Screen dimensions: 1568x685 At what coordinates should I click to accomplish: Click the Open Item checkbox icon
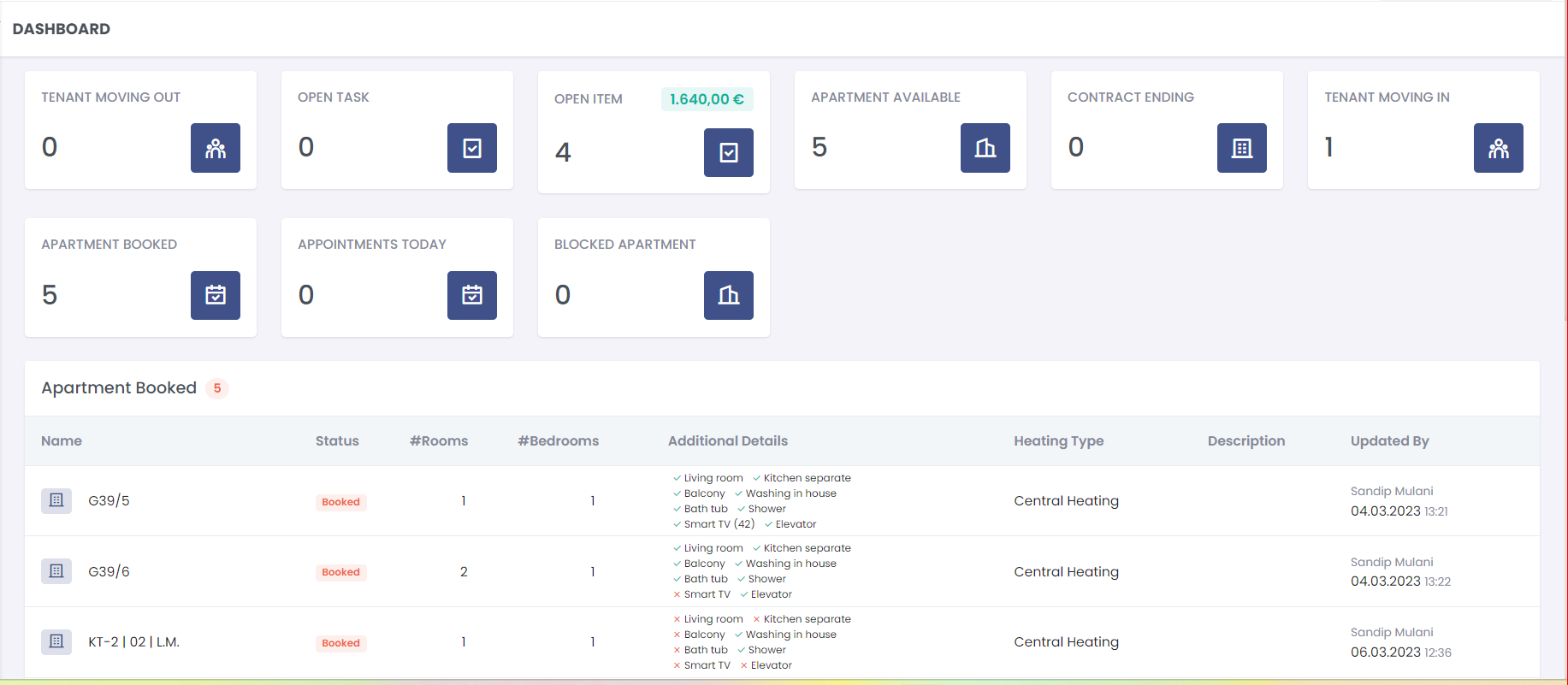point(728,152)
